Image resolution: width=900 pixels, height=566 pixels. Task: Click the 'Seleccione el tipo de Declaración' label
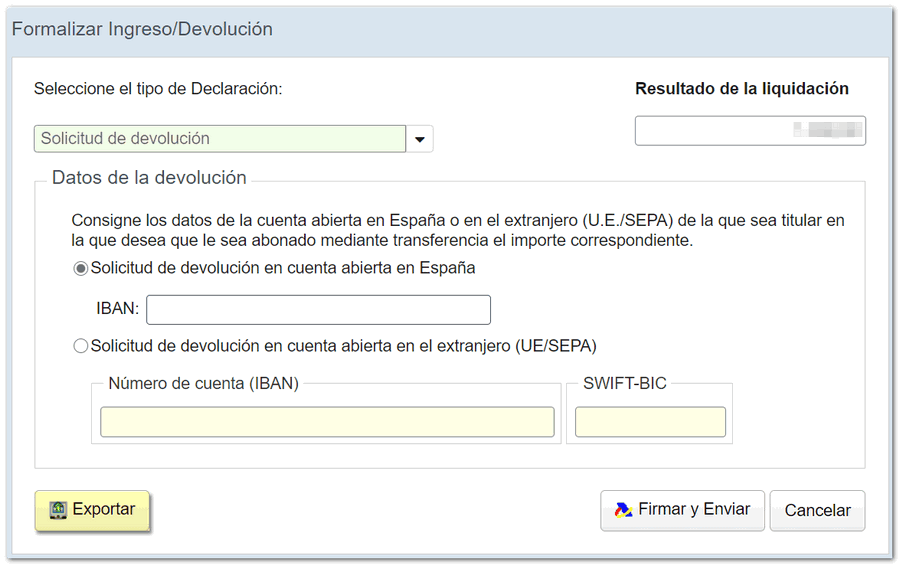158,89
